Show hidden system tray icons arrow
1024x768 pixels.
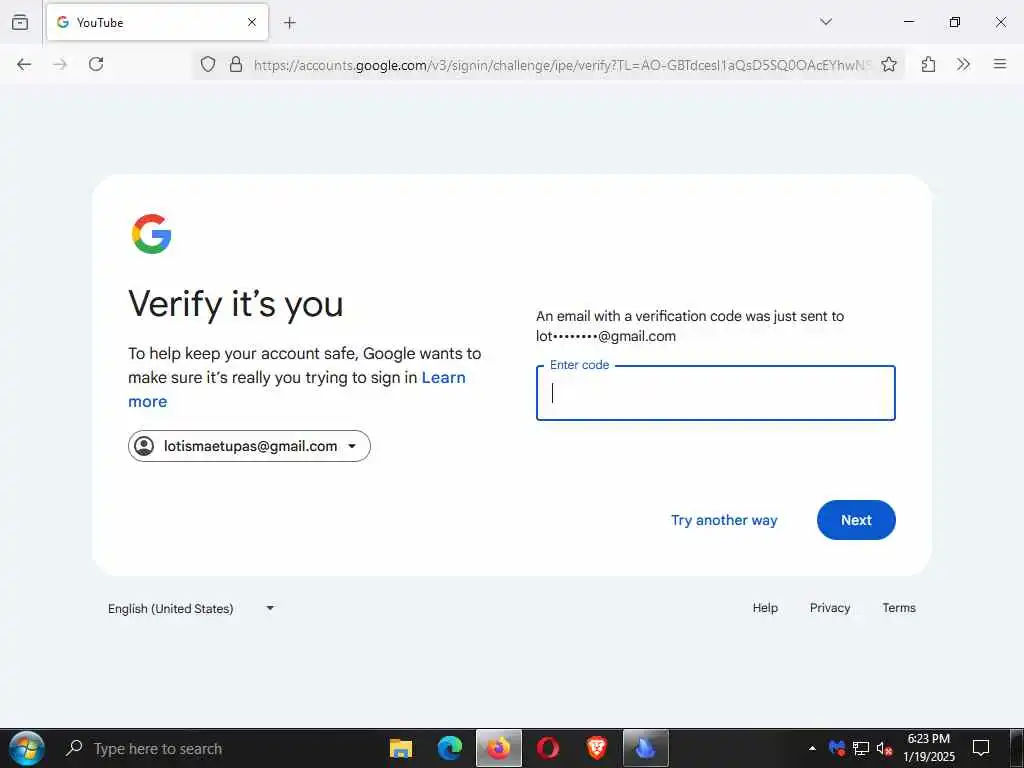(812, 748)
